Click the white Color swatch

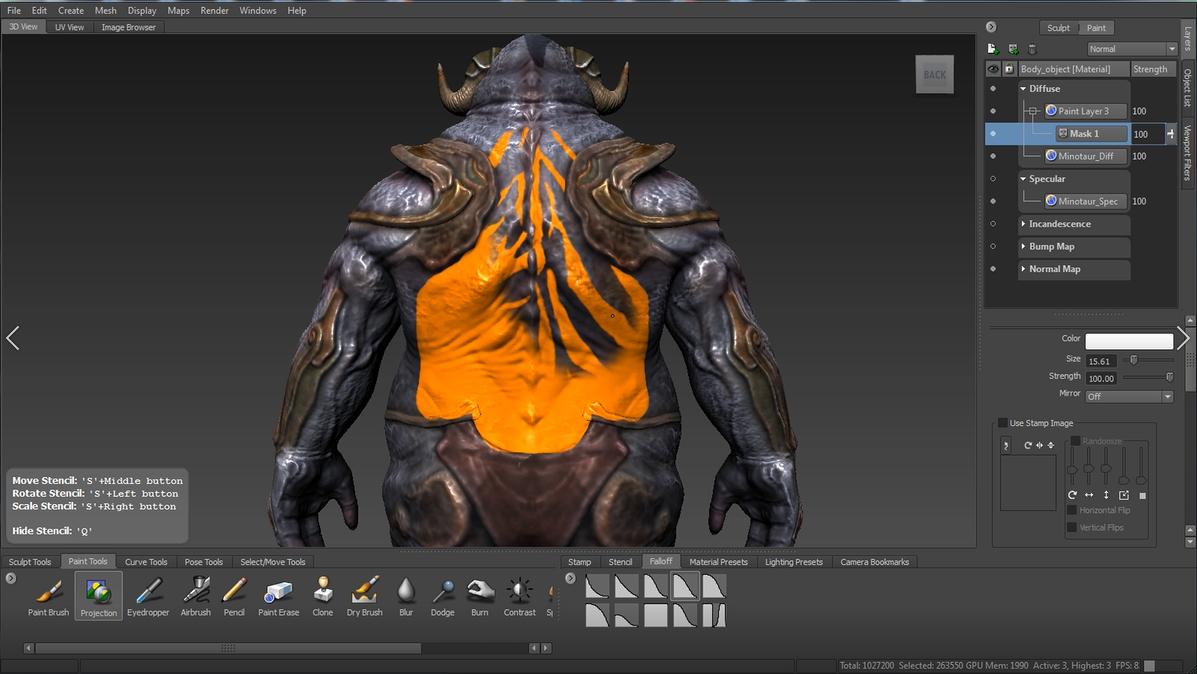click(x=1129, y=341)
